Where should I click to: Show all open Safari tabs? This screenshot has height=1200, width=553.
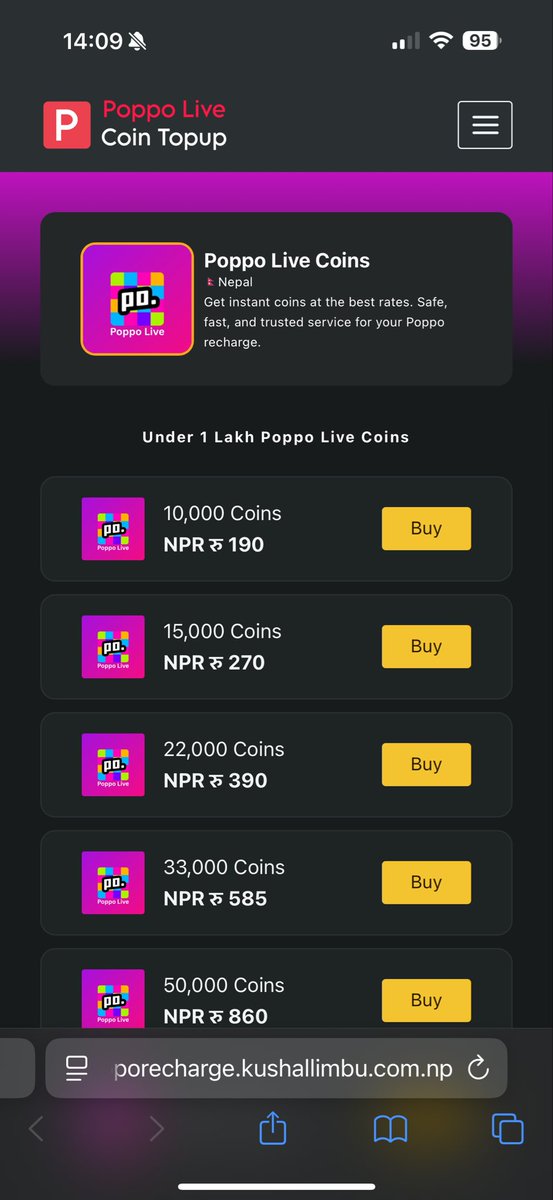coord(508,1129)
